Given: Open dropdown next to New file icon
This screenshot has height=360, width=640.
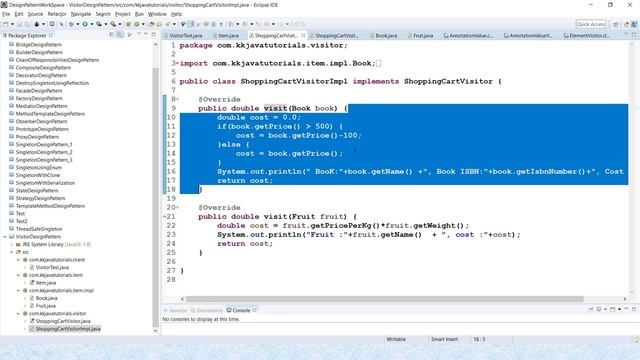Looking at the screenshot, I should 12,24.
